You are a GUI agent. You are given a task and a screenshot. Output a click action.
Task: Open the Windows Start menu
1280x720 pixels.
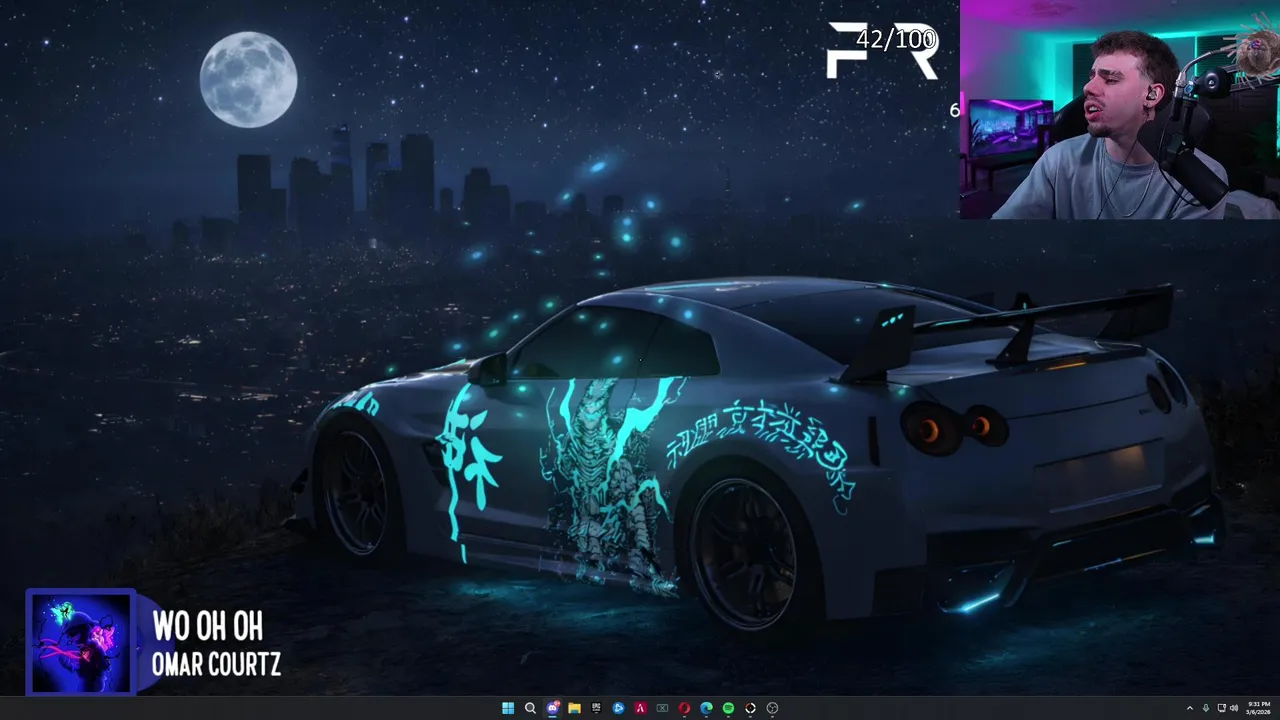pyautogui.click(x=508, y=708)
